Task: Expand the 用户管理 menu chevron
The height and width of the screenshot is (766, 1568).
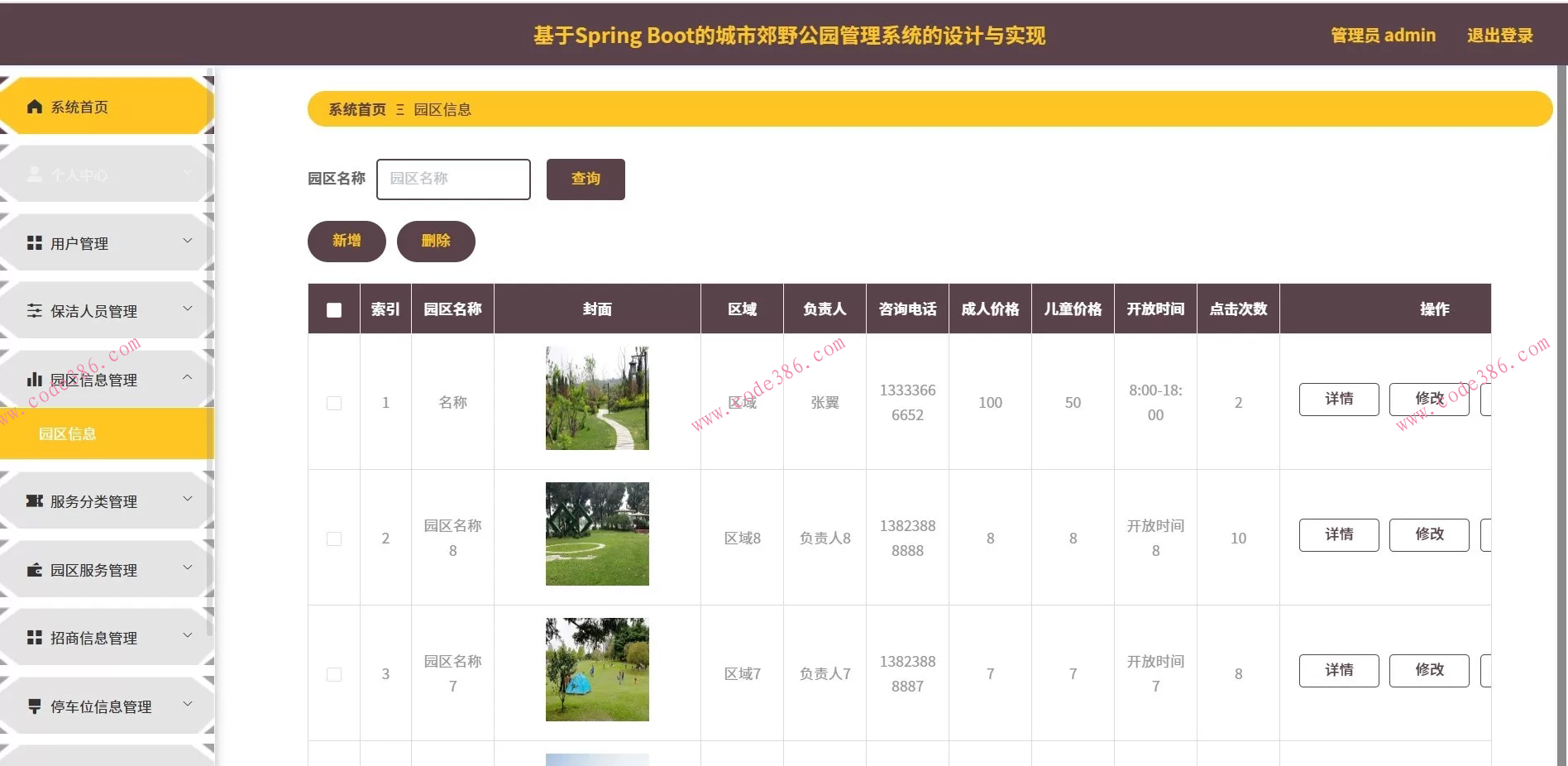Action: tap(188, 241)
